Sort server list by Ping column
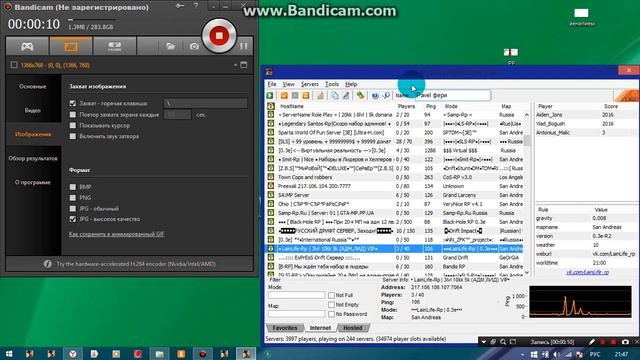640x360 pixels. pyautogui.click(x=431, y=106)
